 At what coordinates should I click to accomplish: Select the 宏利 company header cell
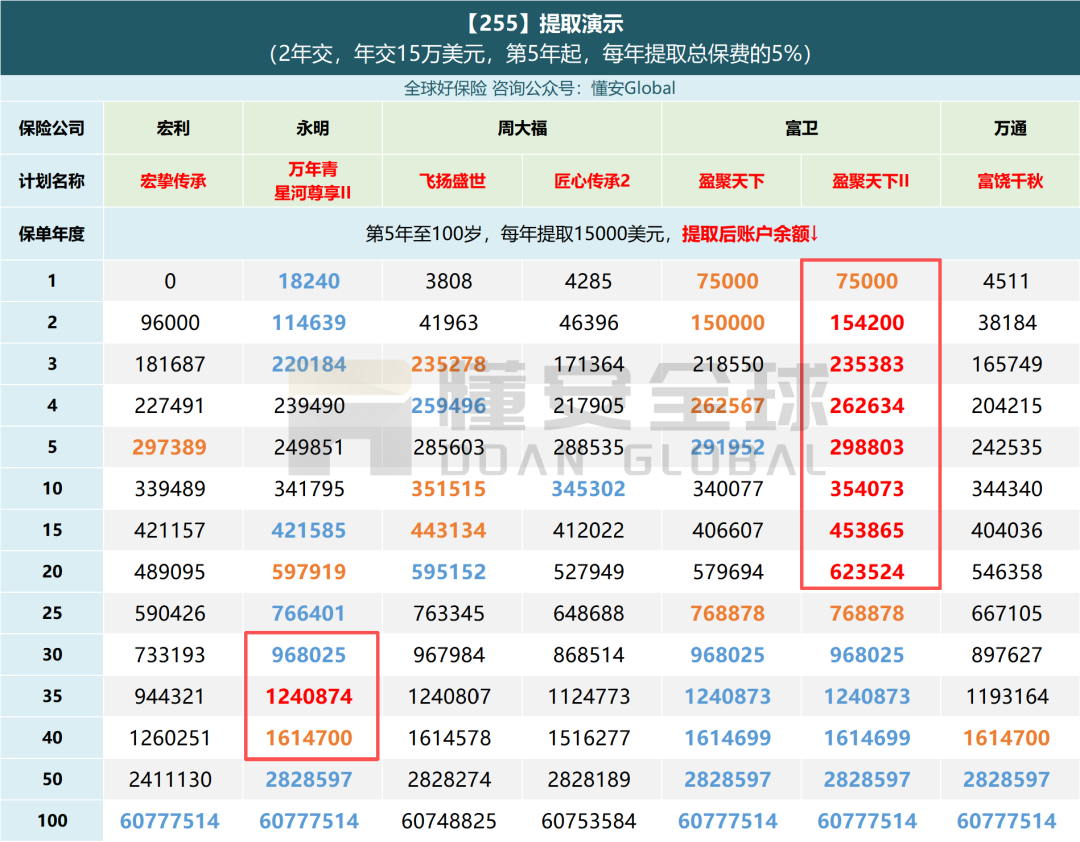click(173, 128)
